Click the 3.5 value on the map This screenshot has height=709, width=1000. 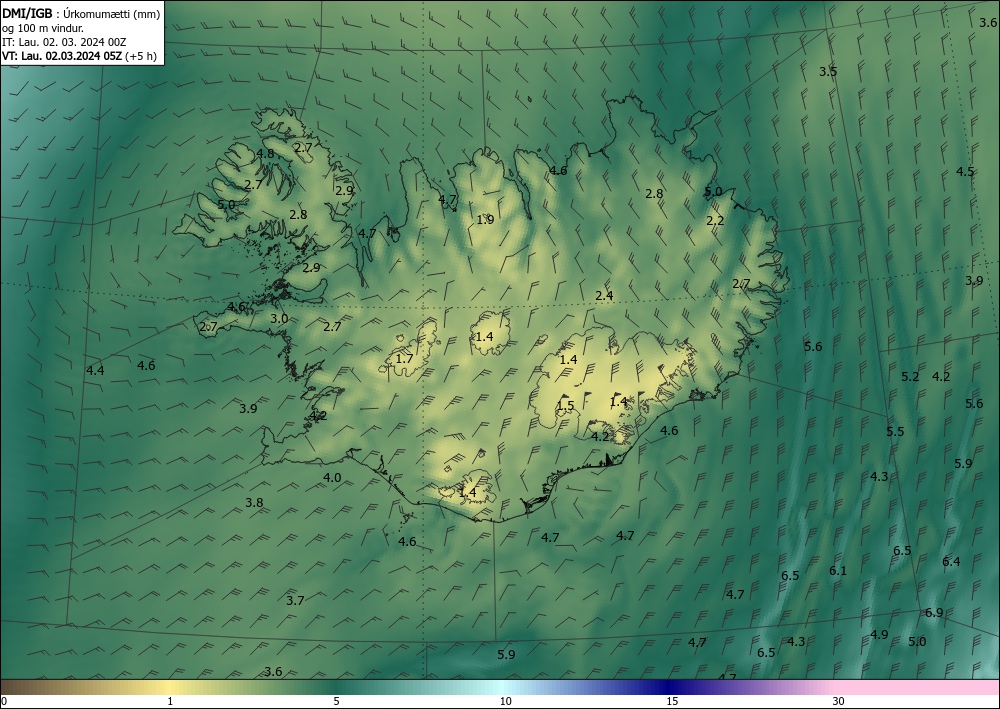point(828,71)
